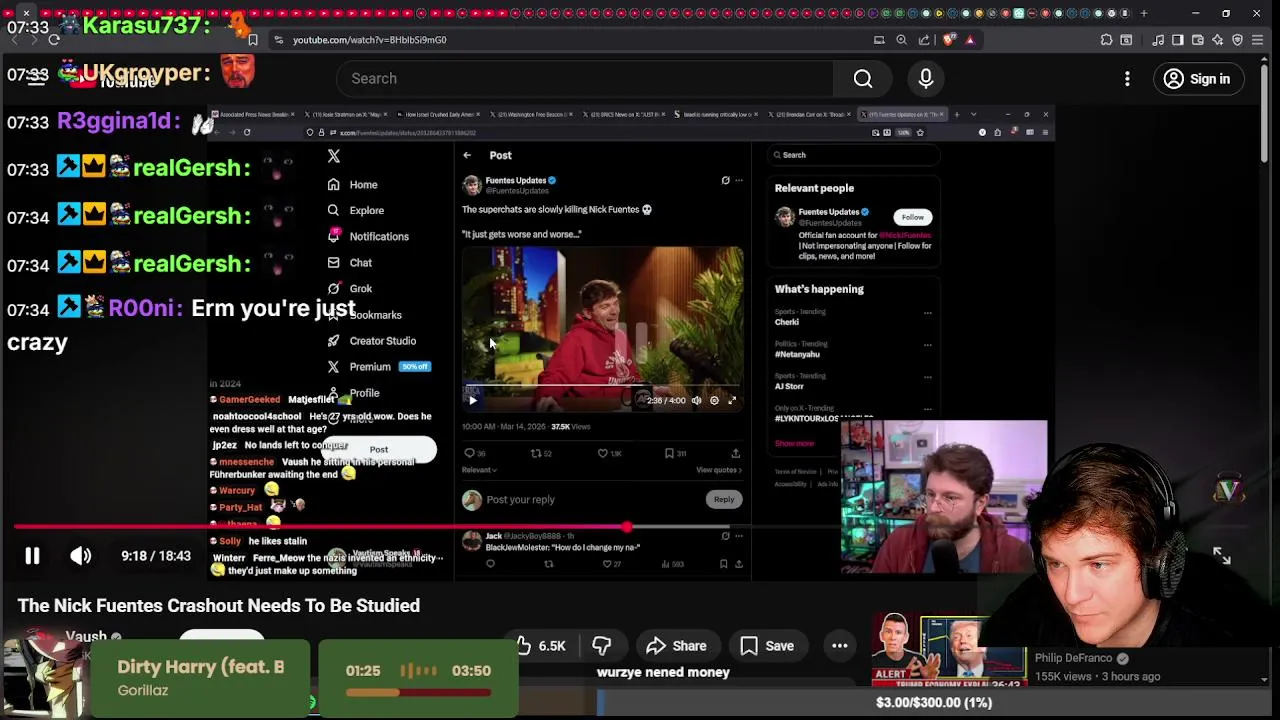1280x720 pixels.
Task: Open the Cherki trending topic
Action: click(787, 322)
